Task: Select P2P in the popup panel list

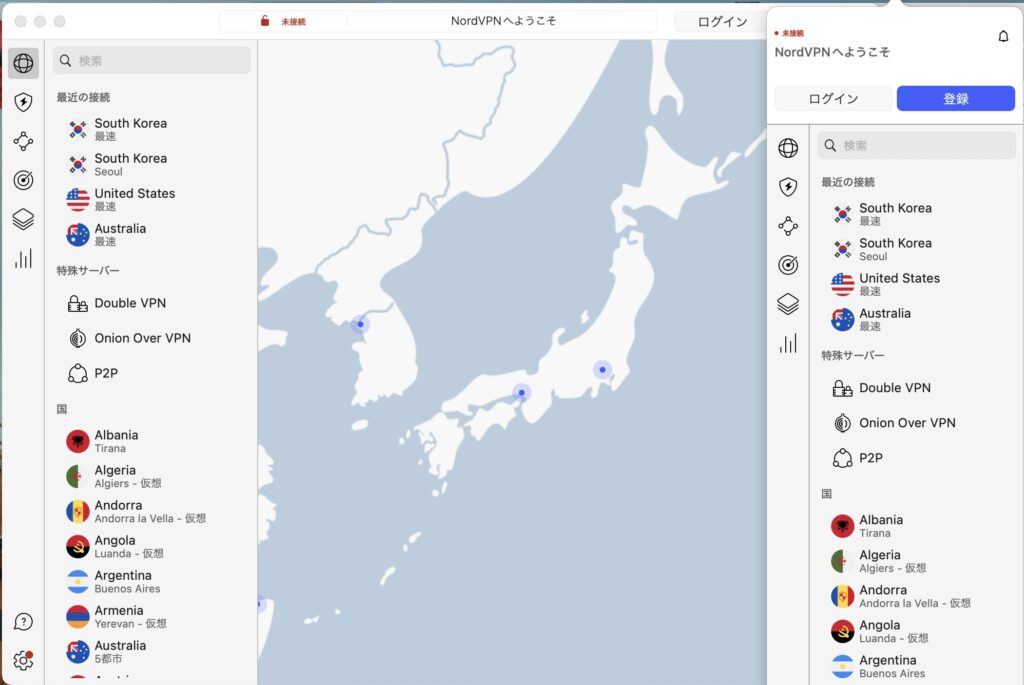Action: coord(916,458)
